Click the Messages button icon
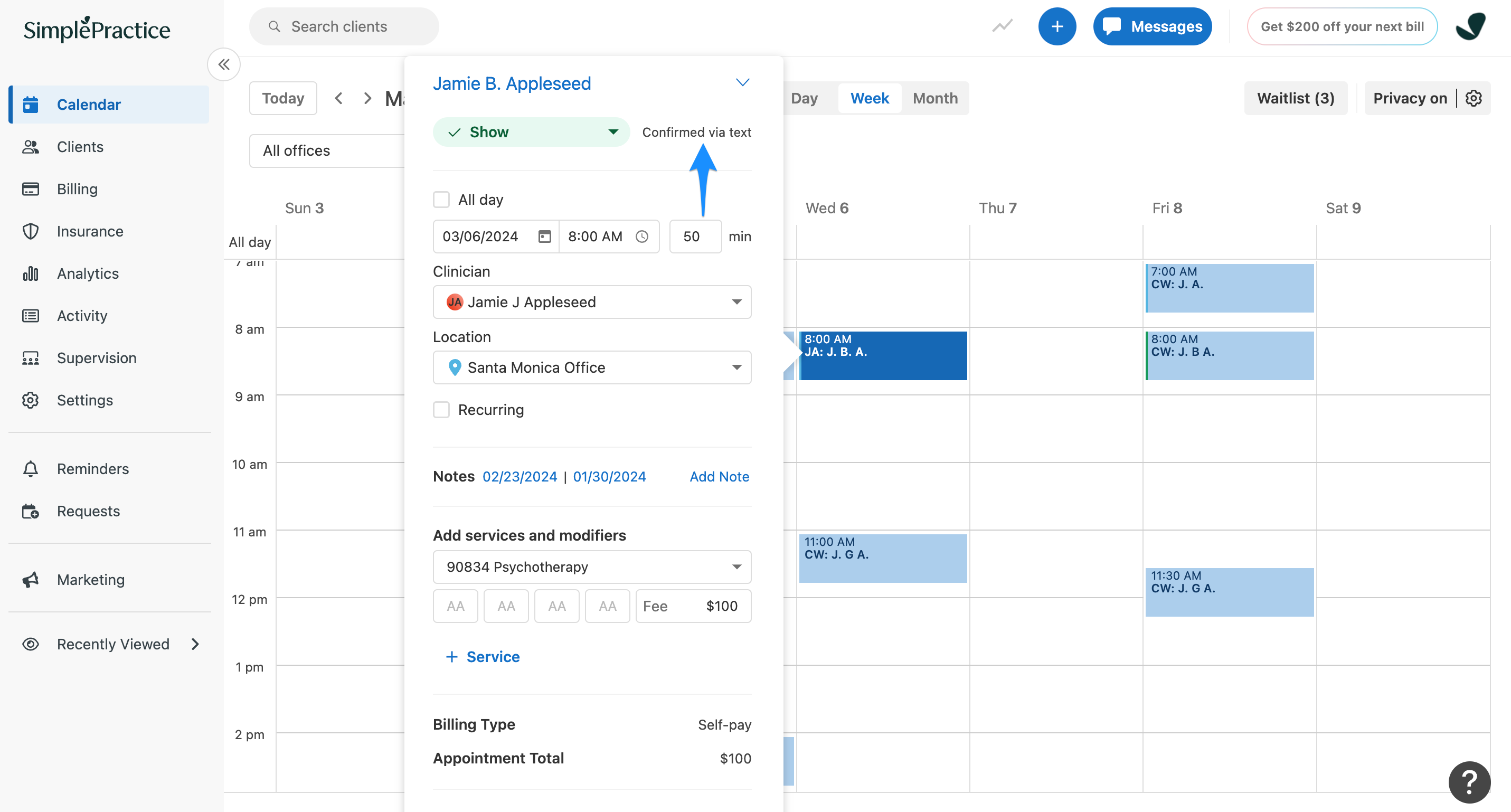The height and width of the screenshot is (812, 1511). 1114,26
